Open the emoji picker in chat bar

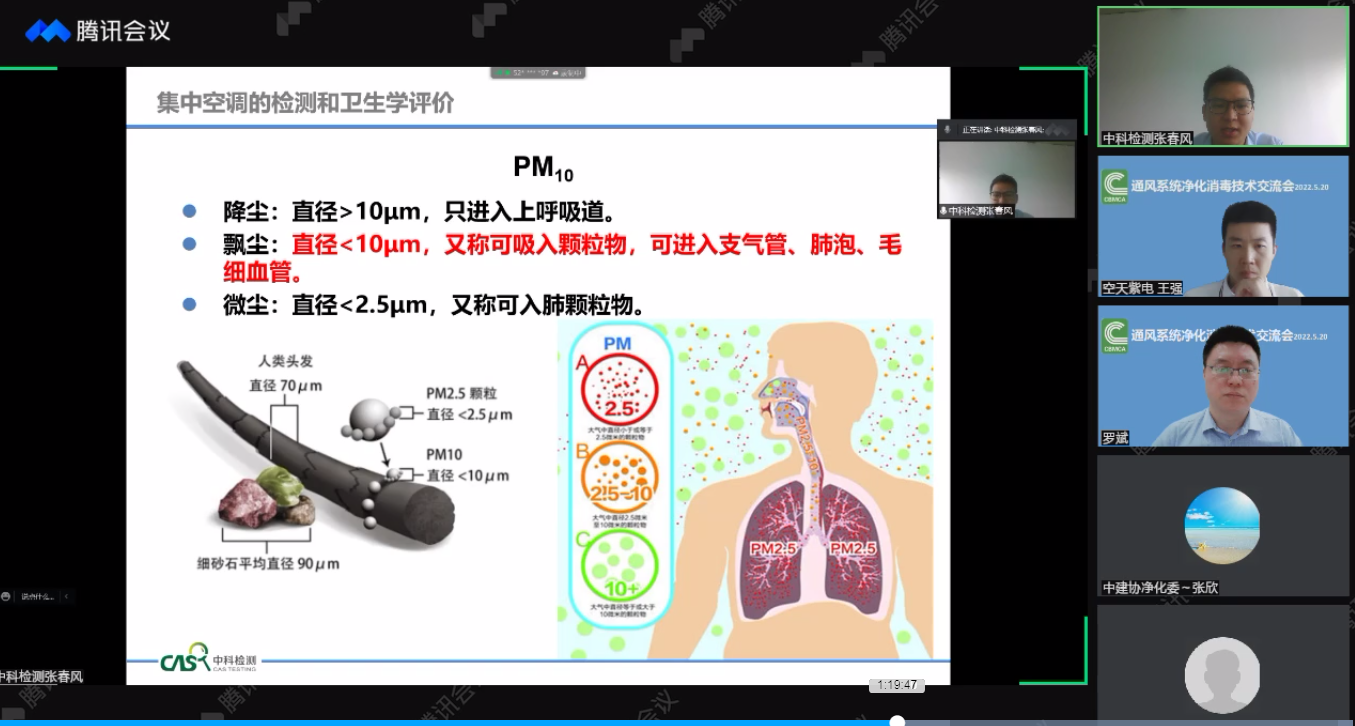(x=6, y=596)
